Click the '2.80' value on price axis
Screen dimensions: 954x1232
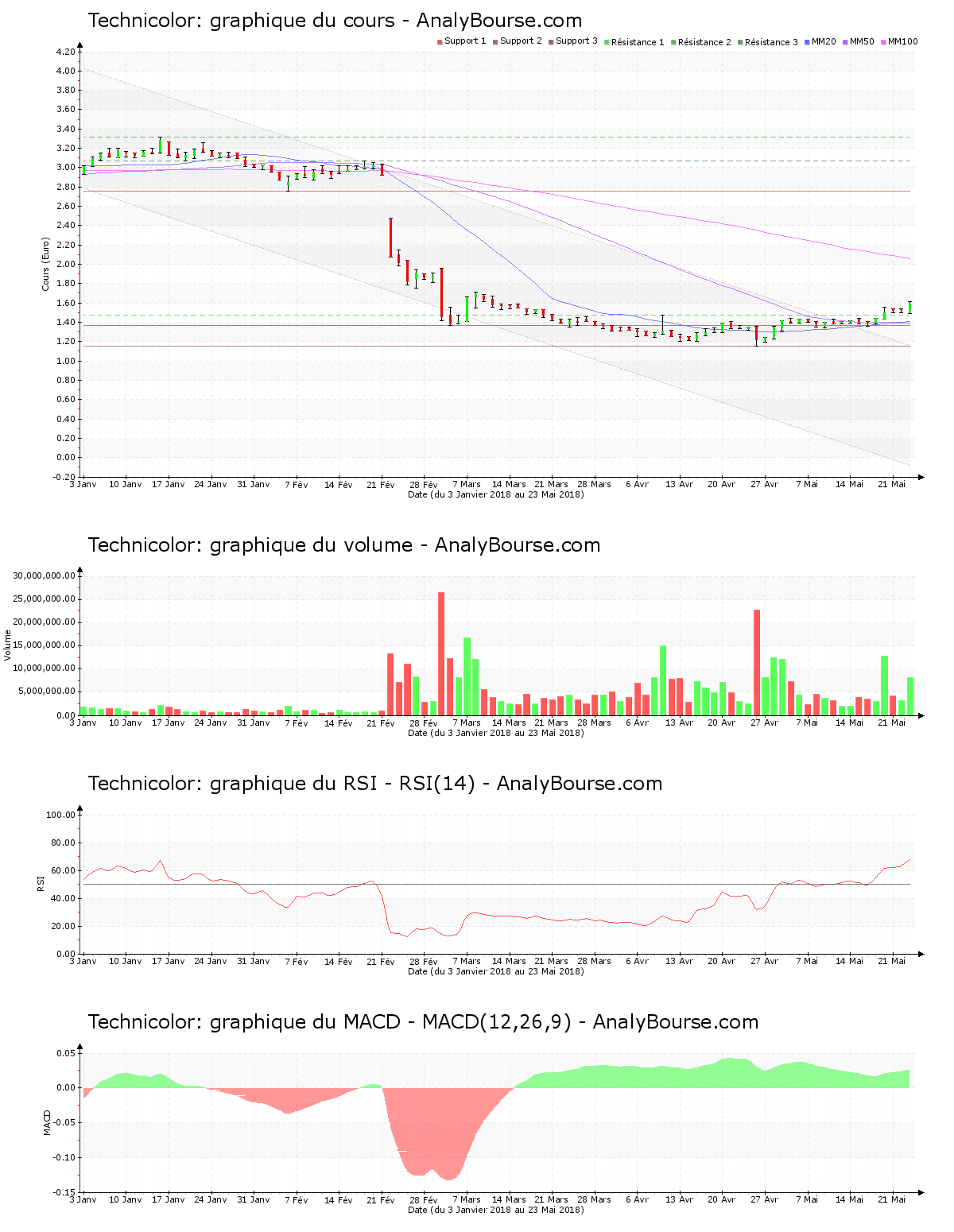(66, 187)
